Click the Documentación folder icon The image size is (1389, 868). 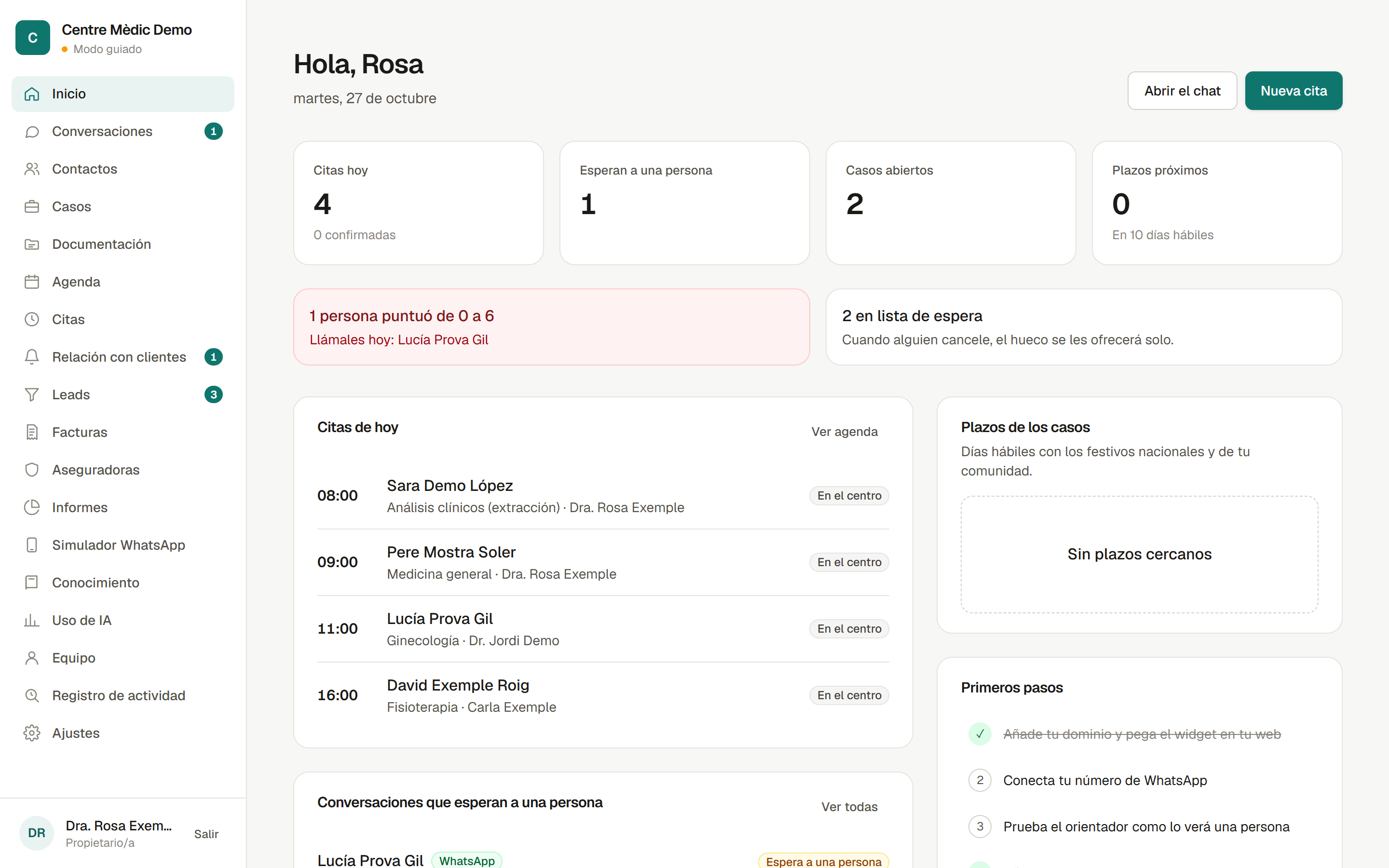(32, 244)
